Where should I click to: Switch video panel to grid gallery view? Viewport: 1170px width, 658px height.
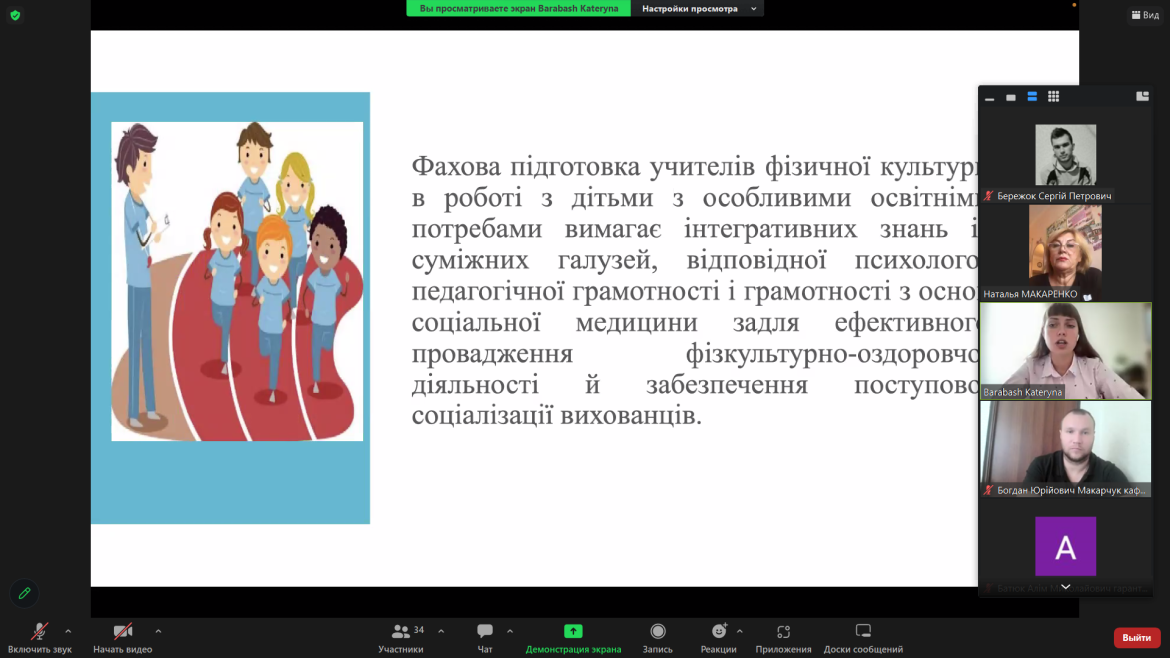pyautogui.click(x=1053, y=97)
